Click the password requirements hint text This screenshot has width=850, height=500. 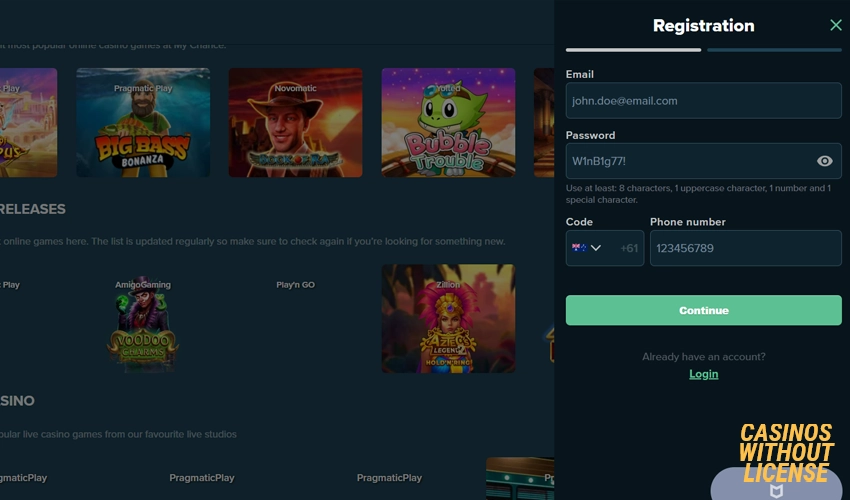pyautogui.click(x=698, y=194)
